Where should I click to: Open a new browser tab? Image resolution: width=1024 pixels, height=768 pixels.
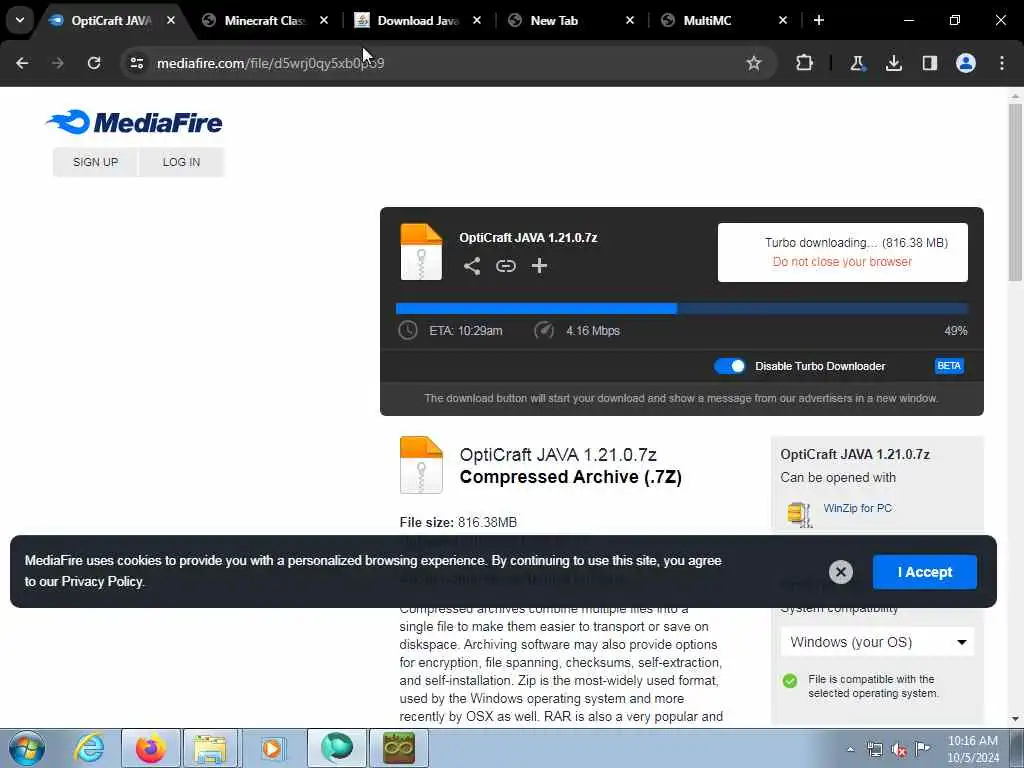coord(819,20)
